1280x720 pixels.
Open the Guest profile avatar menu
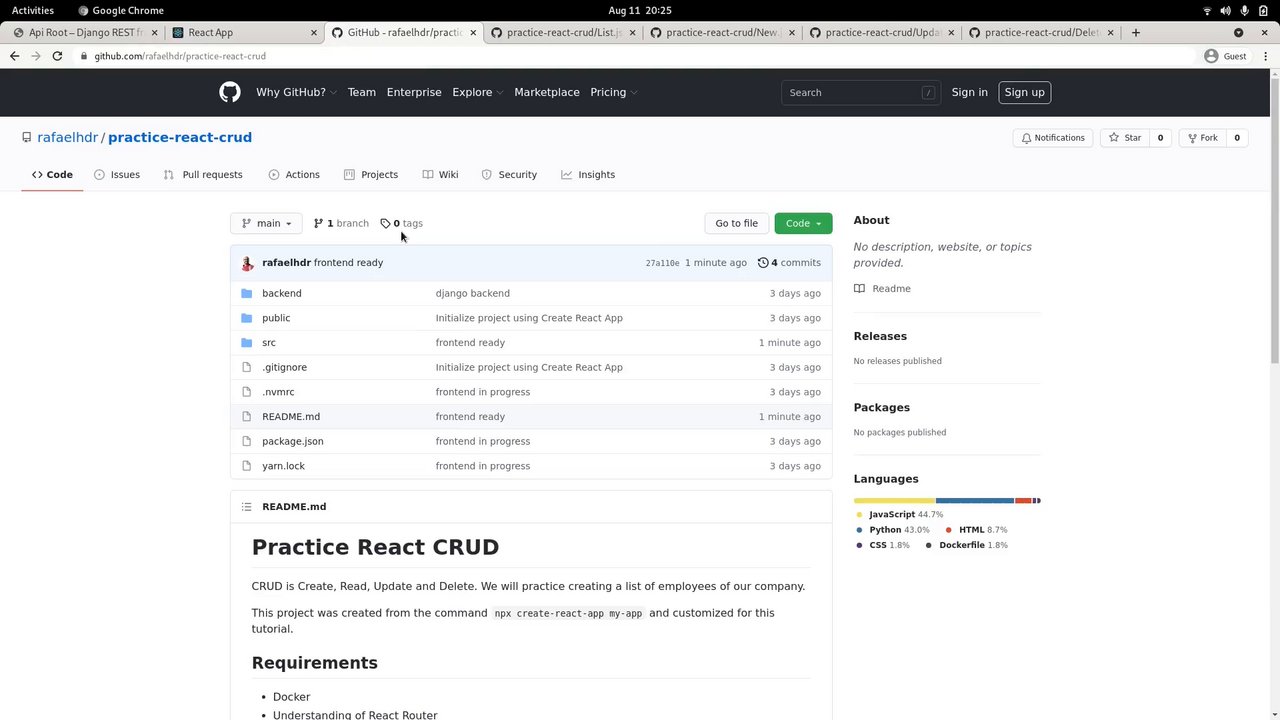tap(1226, 56)
